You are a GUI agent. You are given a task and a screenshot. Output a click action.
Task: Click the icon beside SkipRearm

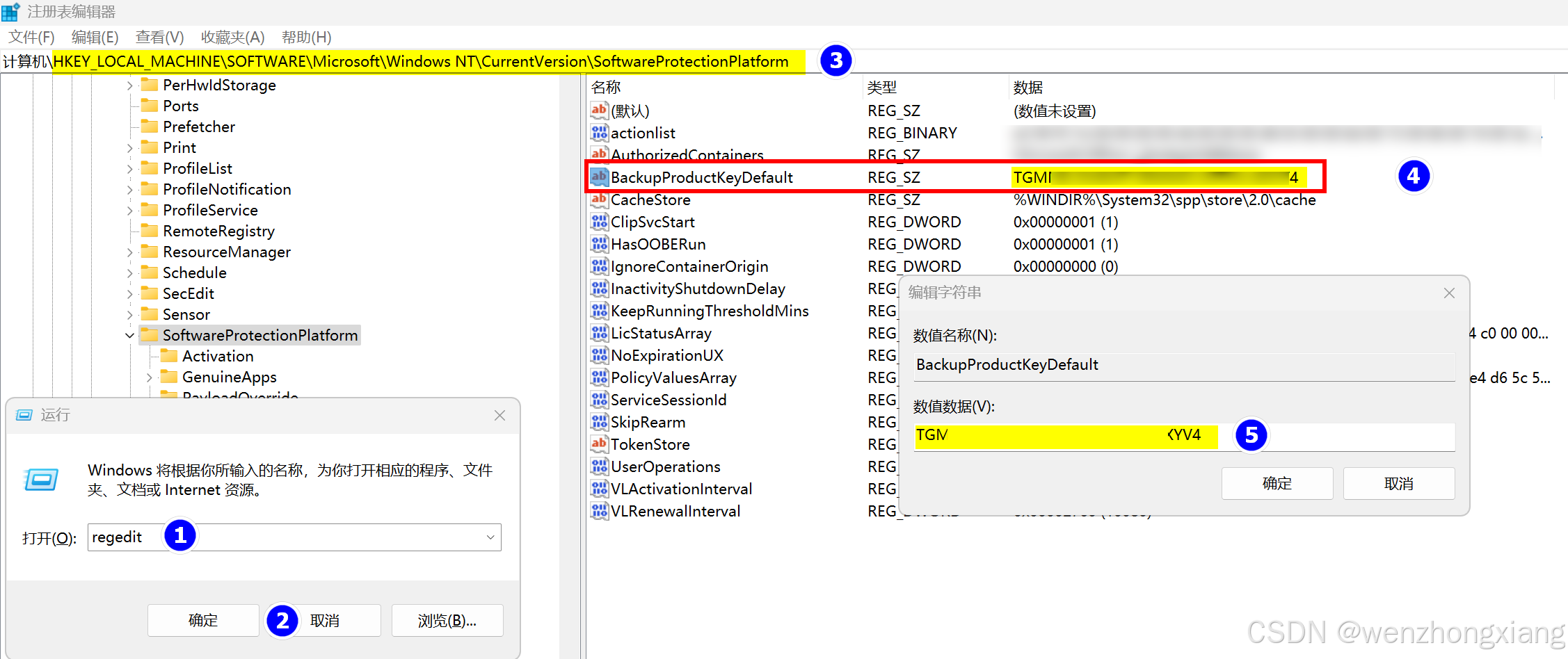(599, 421)
